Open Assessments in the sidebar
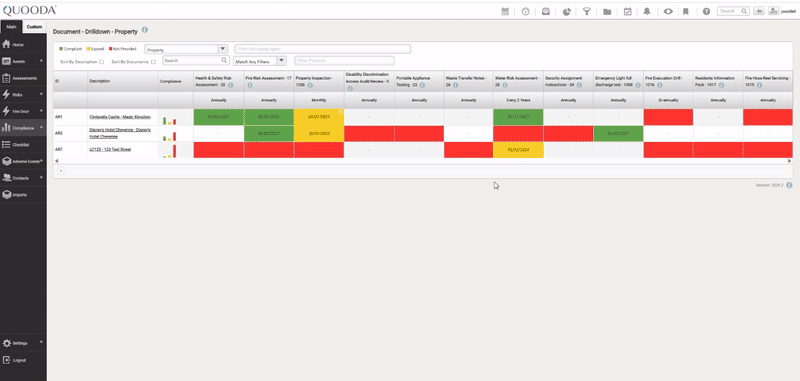The width and height of the screenshot is (800, 381). coord(23,78)
